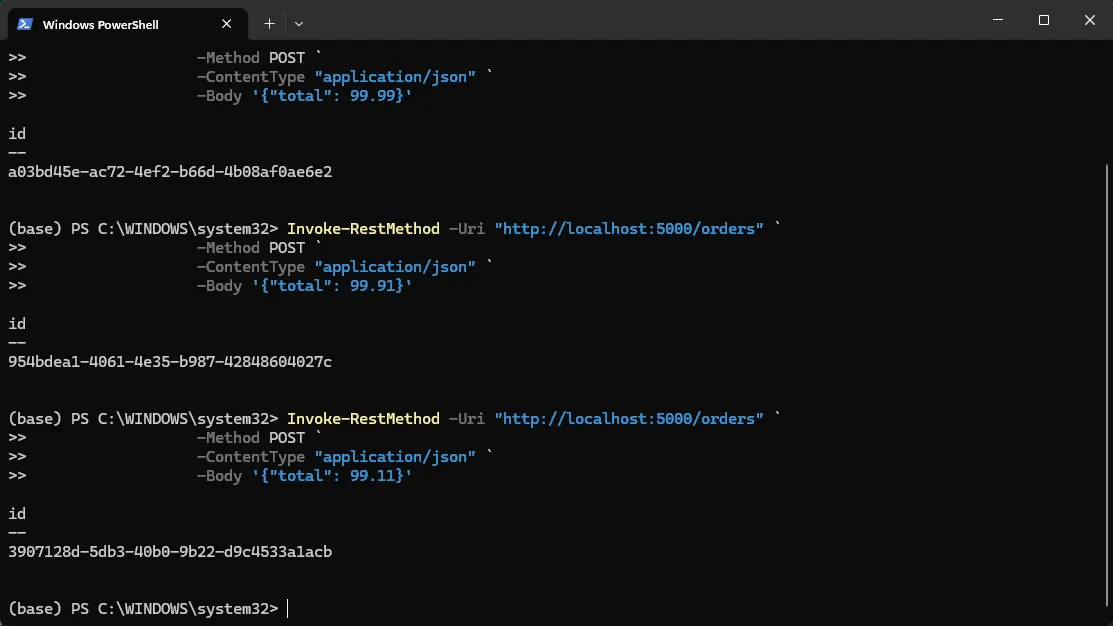
Task: Click Invoke-RestMethod in the last command
Action: point(363,419)
